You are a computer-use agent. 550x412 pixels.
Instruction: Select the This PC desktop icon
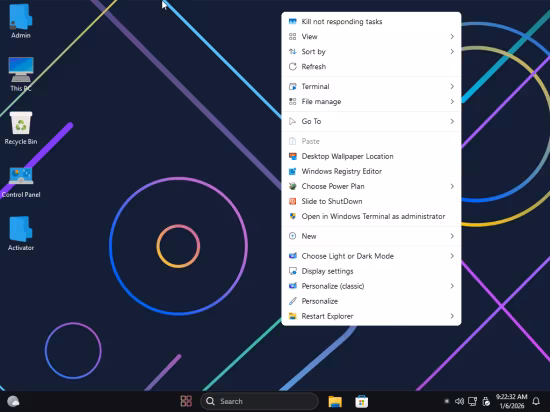(x=21, y=74)
